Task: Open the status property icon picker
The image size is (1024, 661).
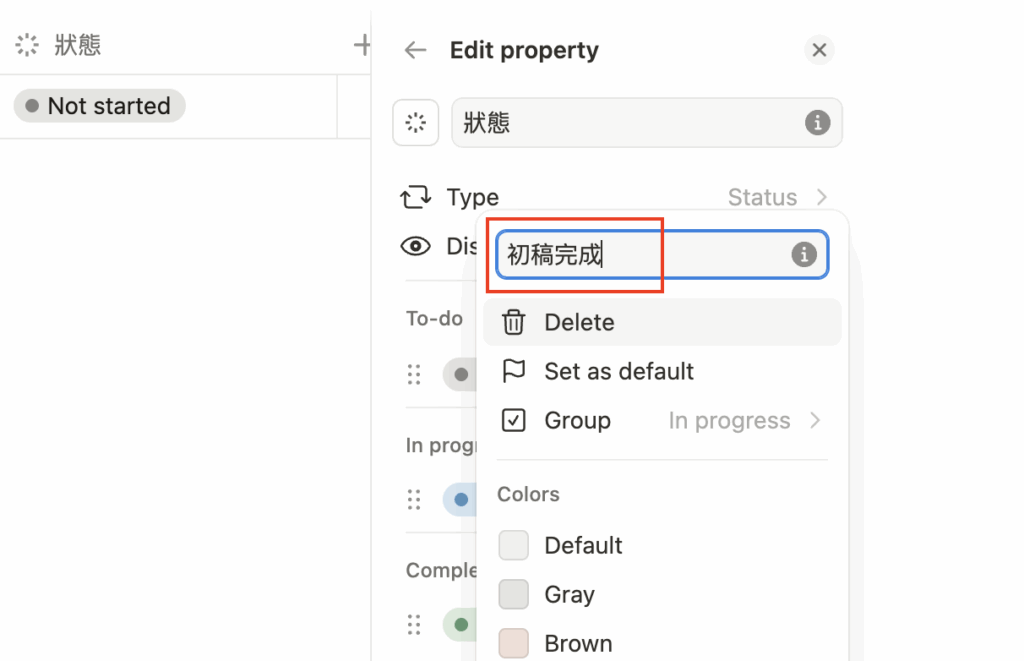Action: click(x=415, y=122)
